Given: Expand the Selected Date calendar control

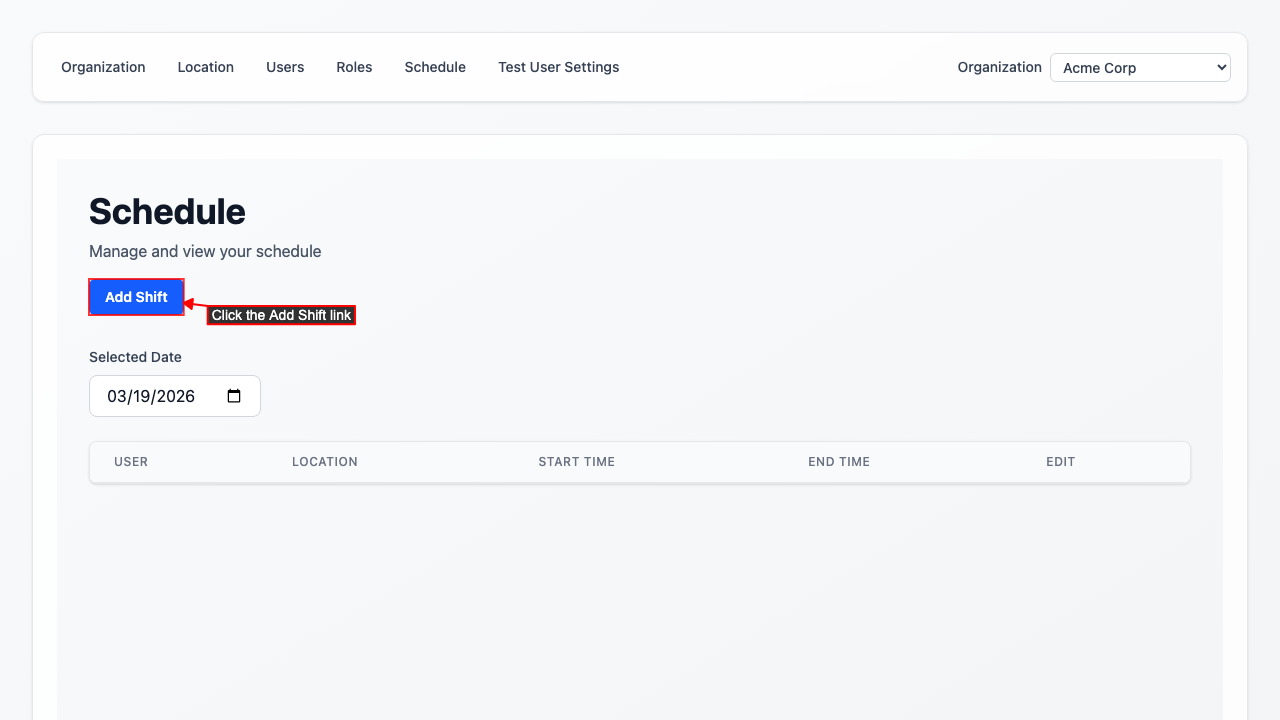Looking at the screenshot, I should pos(233,396).
